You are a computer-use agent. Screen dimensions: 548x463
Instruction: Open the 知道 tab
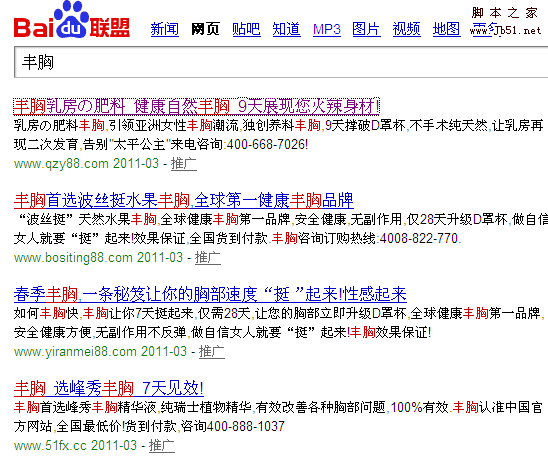click(287, 29)
